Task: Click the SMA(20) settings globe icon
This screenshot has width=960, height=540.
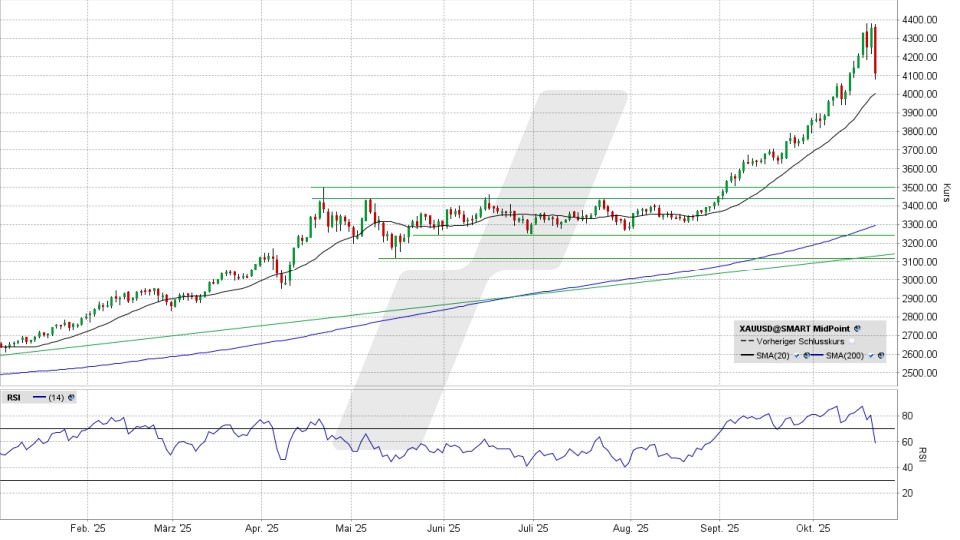Action: (804, 356)
